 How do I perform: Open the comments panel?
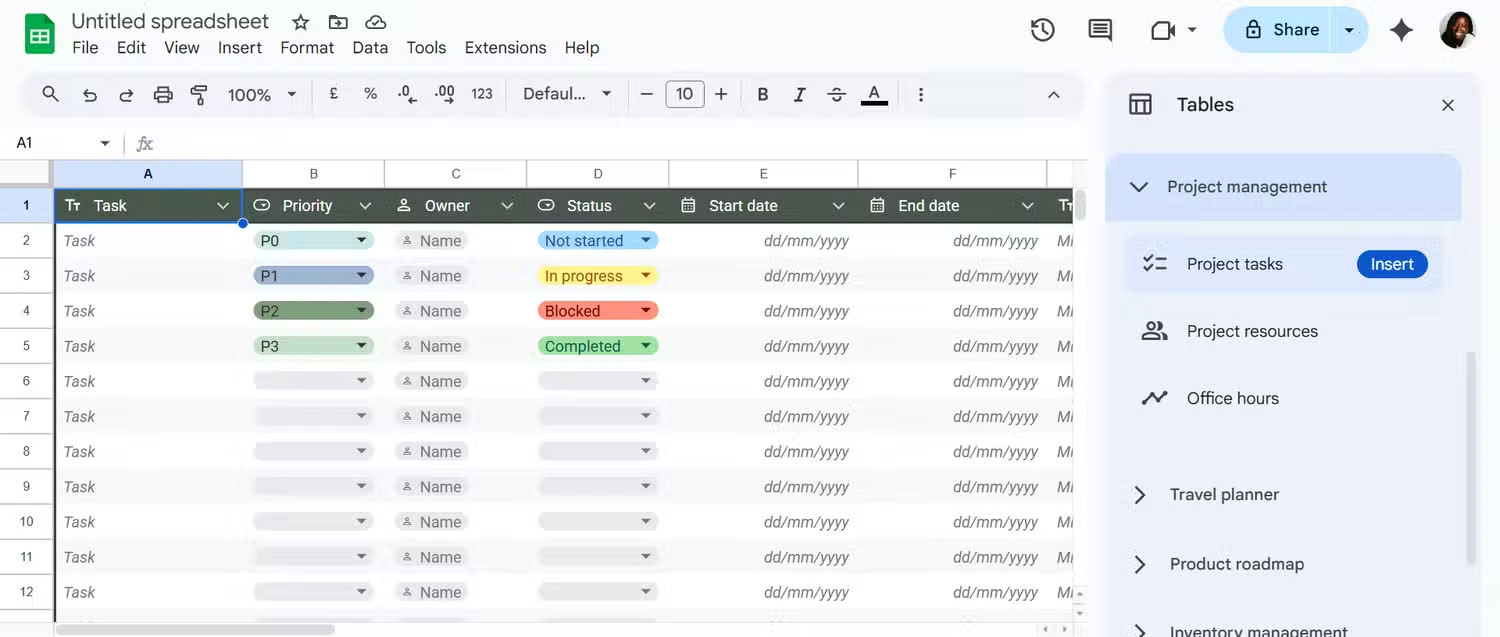[x=1099, y=30]
